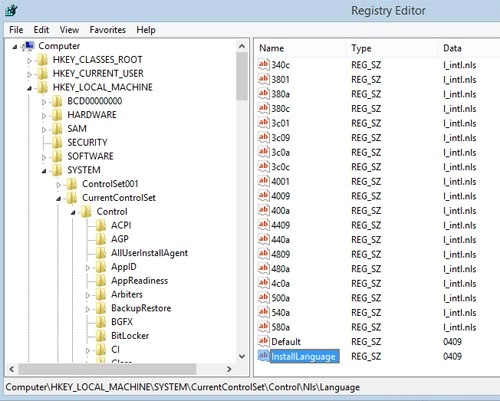Image resolution: width=500 pixels, height=401 pixels.
Task: Click the string value icon for 500a
Action: [x=263, y=297]
